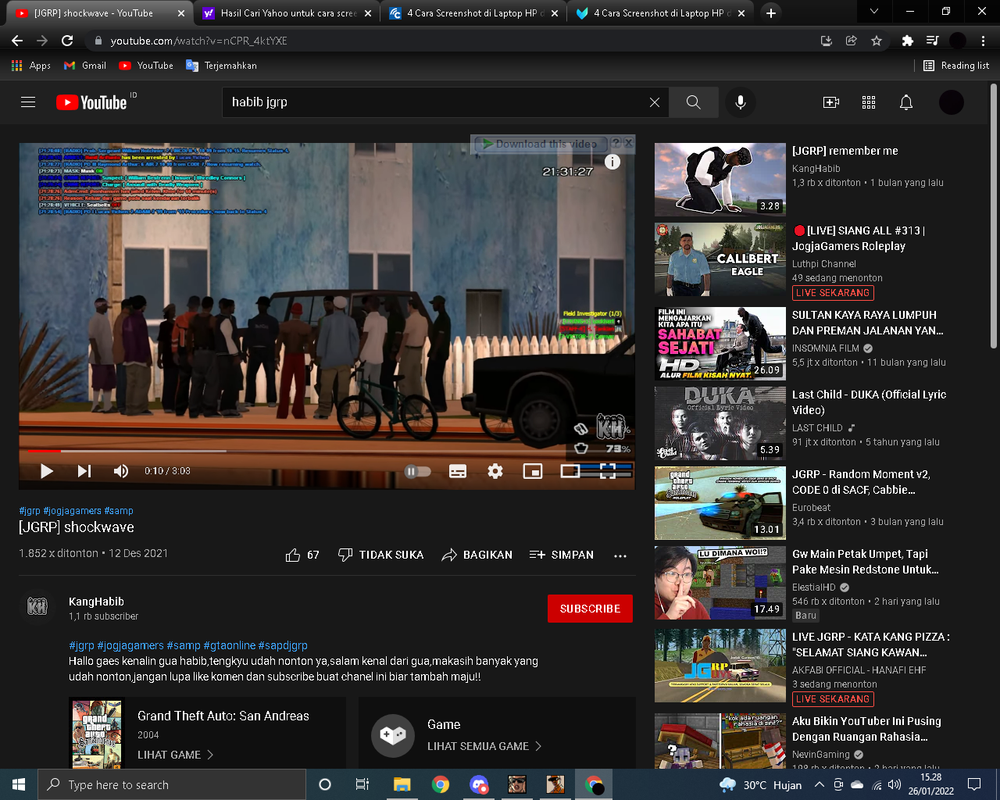
Task: Open the account avatar menu
Action: click(x=951, y=102)
